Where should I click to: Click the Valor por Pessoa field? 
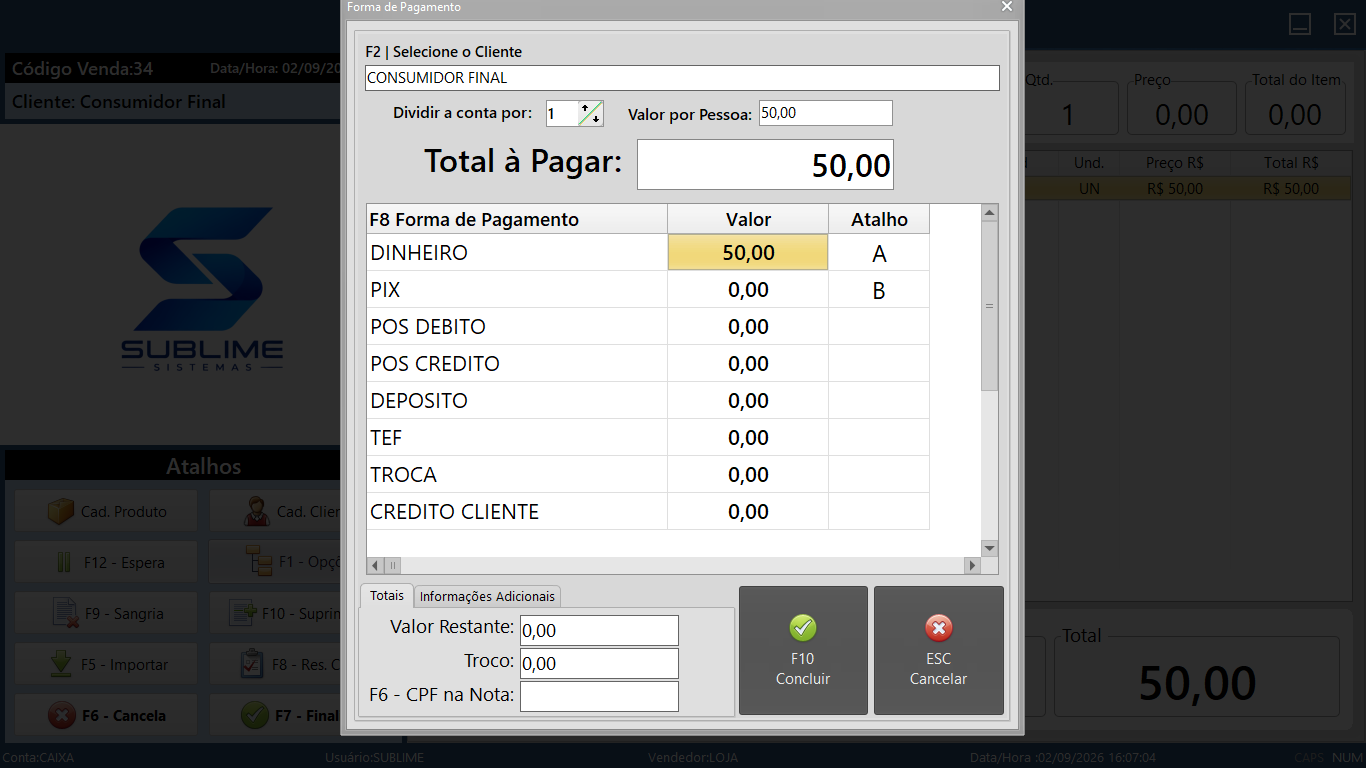pos(826,113)
